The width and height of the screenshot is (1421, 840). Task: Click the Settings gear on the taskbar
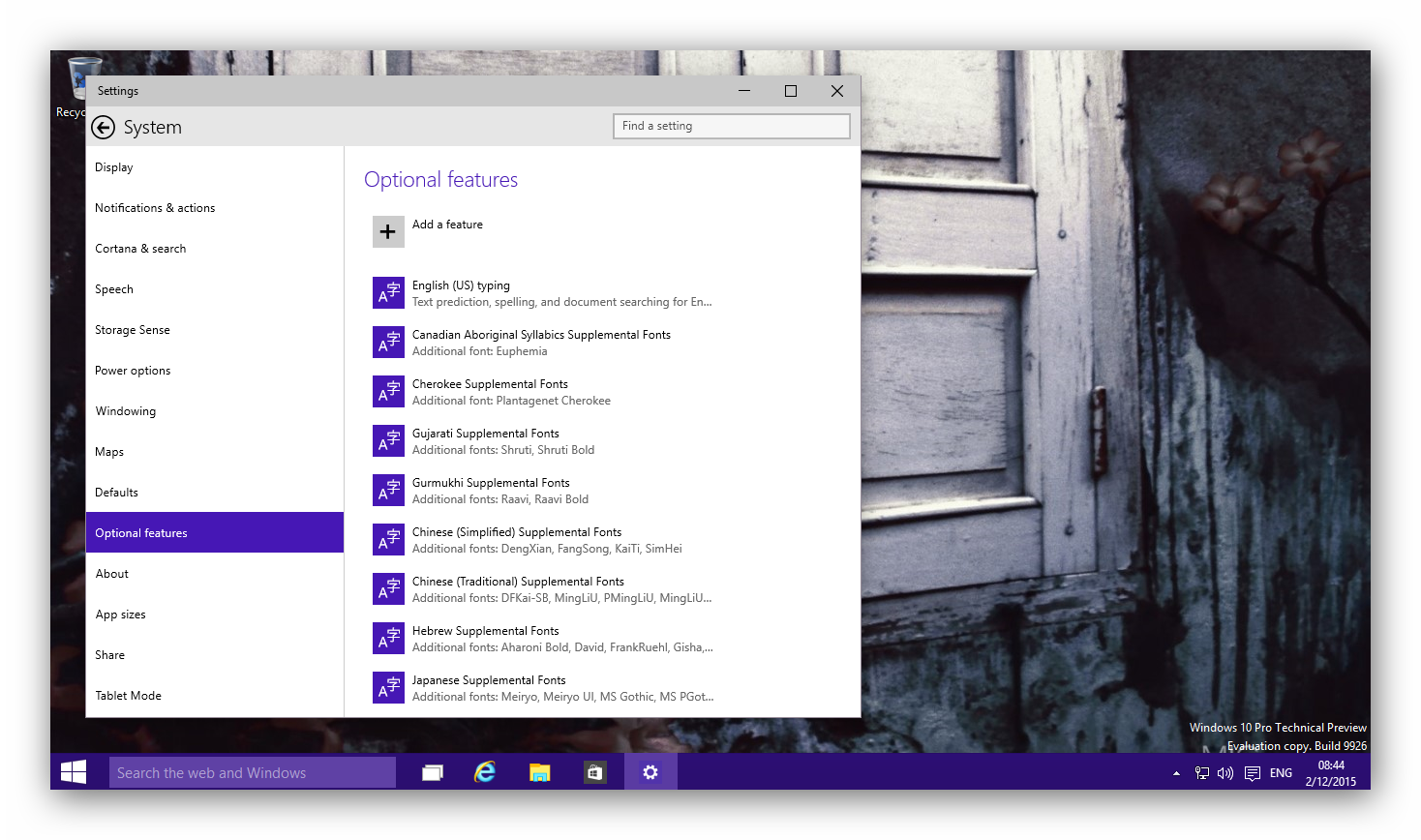[x=650, y=772]
